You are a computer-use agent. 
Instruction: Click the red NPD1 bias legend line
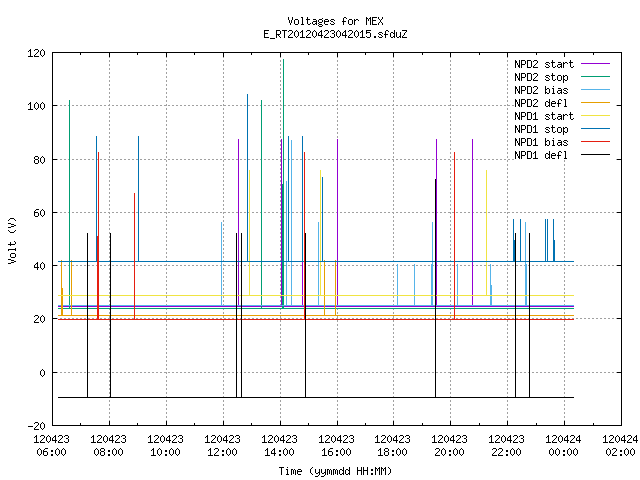click(596, 142)
